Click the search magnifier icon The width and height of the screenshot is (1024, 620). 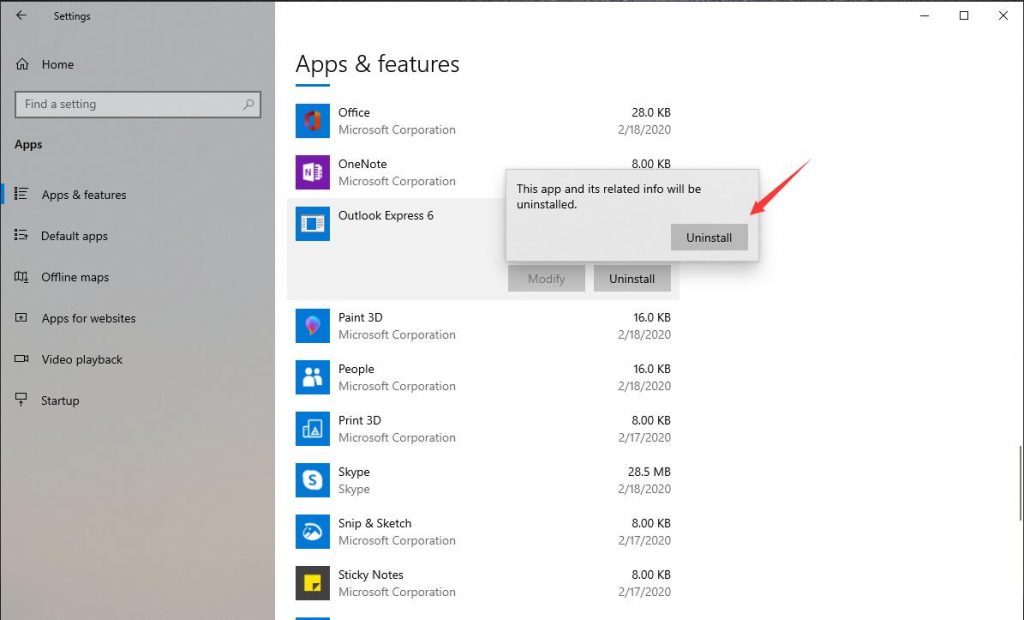click(248, 104)
